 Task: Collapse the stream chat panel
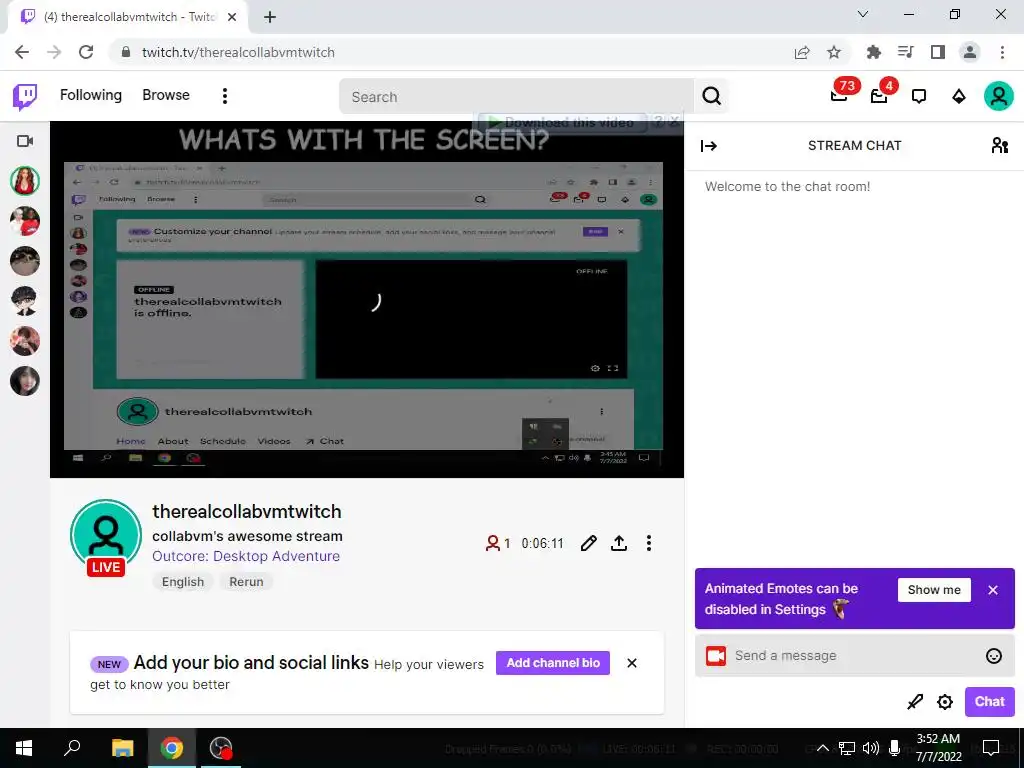[x=709, y=146]
